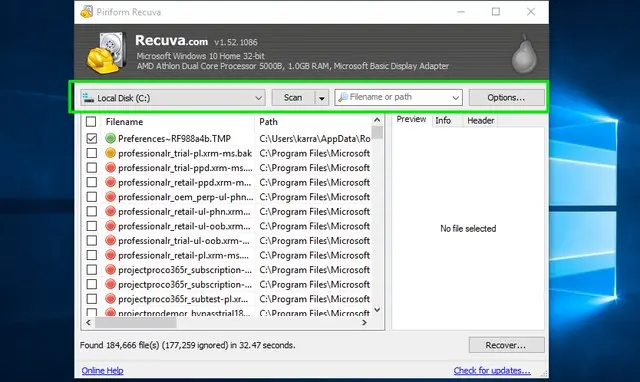Start a Scan of the drive

coord(293,98)
